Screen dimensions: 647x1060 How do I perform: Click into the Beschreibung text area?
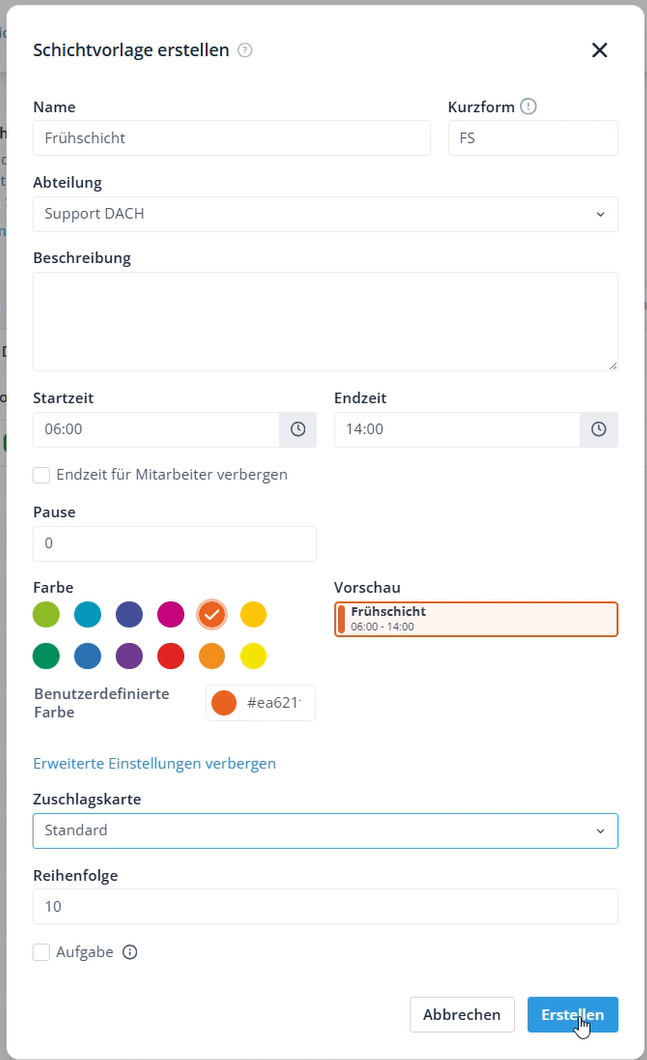[325, 322]
